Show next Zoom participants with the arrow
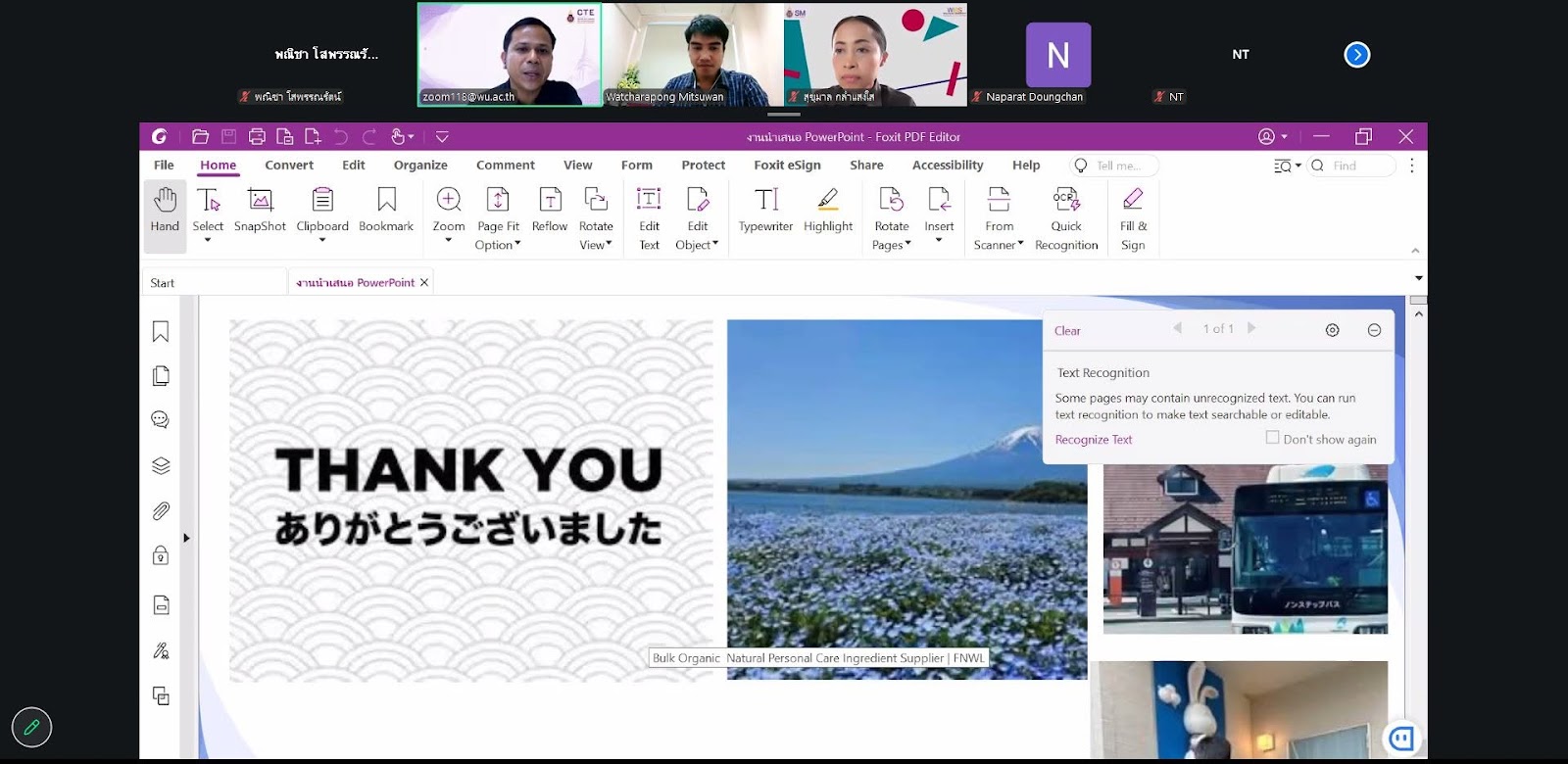 coord(1356,55)
